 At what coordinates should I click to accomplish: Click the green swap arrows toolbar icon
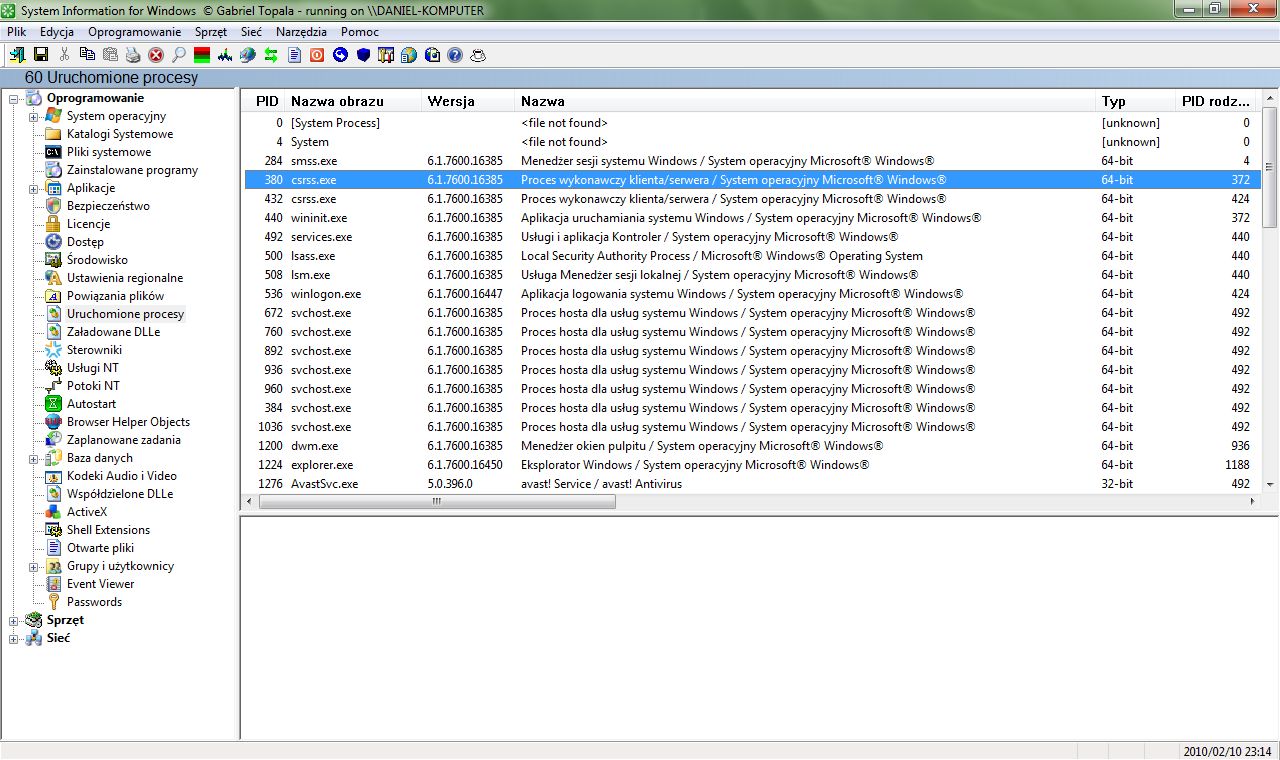[x=271, y=55]
